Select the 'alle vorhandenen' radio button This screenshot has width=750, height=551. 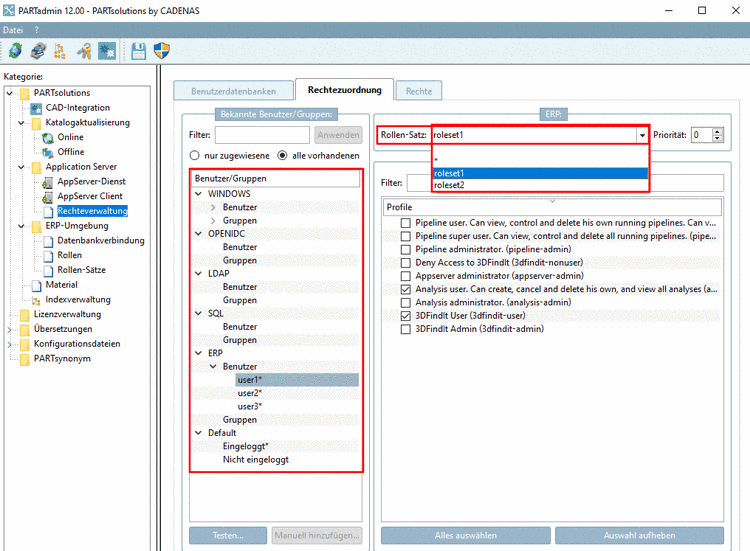282,155
